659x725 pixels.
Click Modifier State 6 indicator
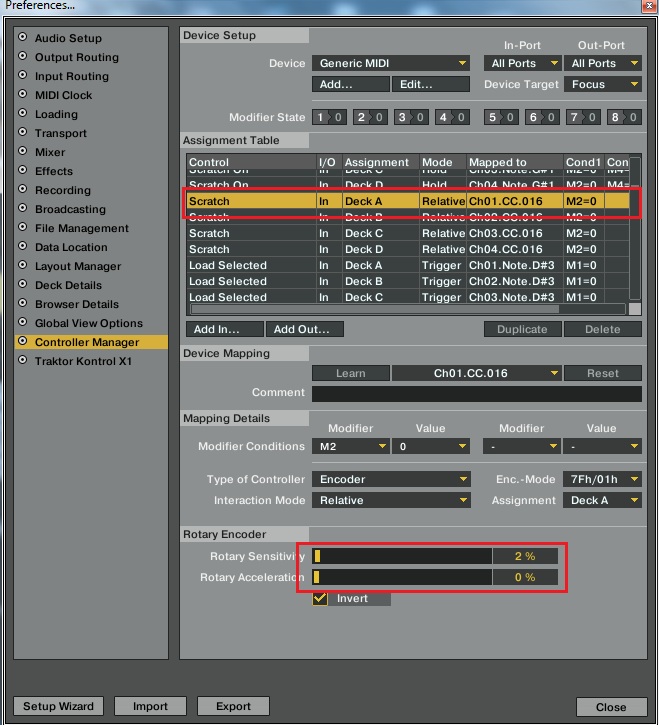(542, 117)
